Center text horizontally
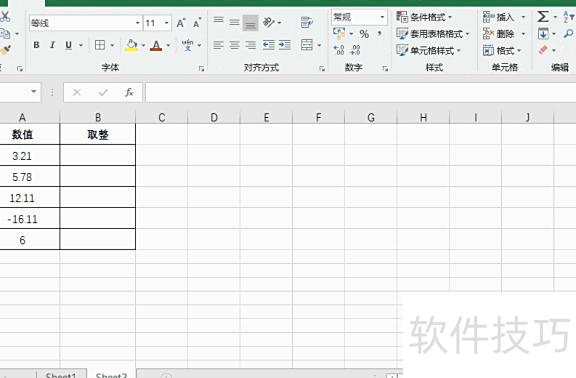Viewport: 576px width, 378px height. tap(234, 45)
